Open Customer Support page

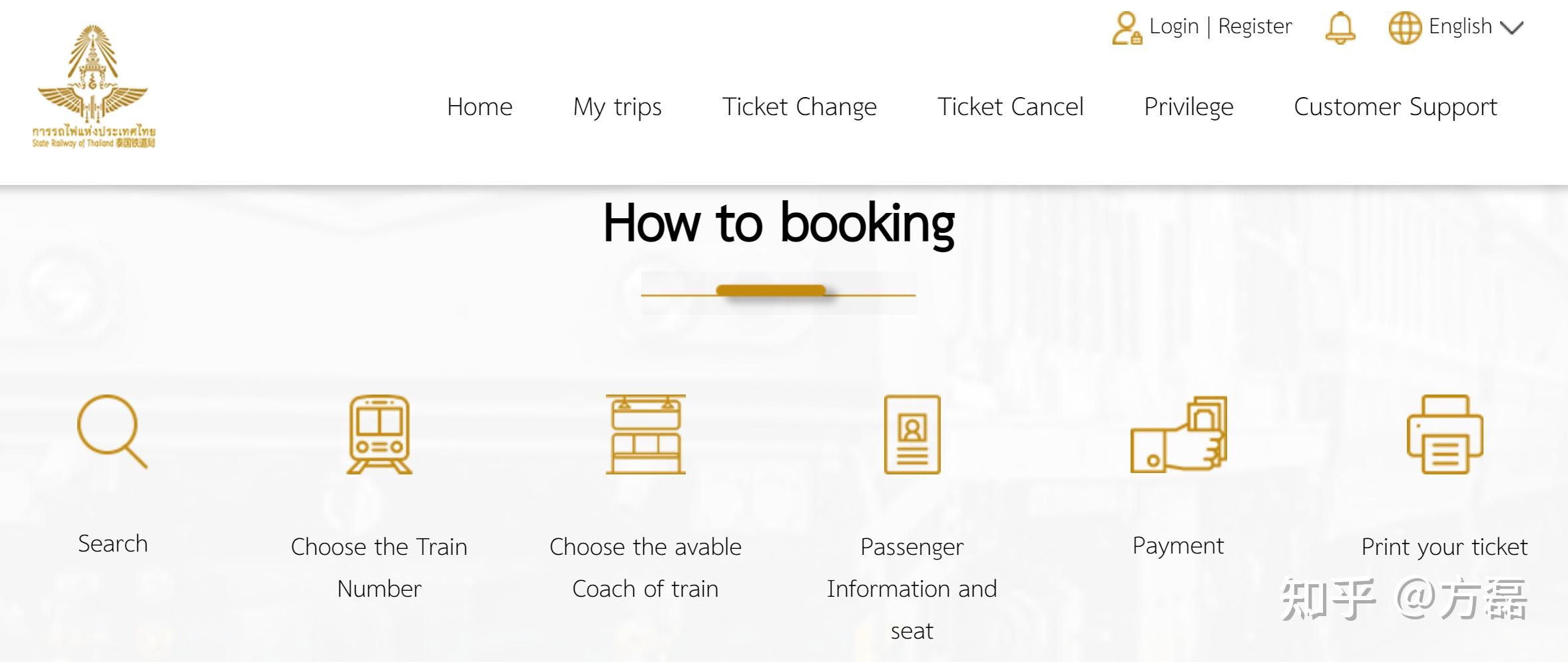1395,106
